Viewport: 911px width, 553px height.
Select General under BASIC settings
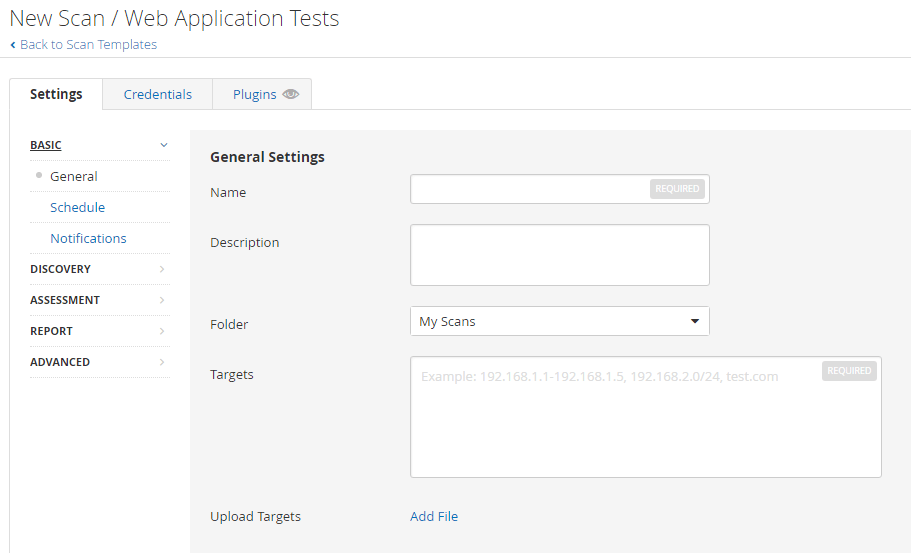74,176
